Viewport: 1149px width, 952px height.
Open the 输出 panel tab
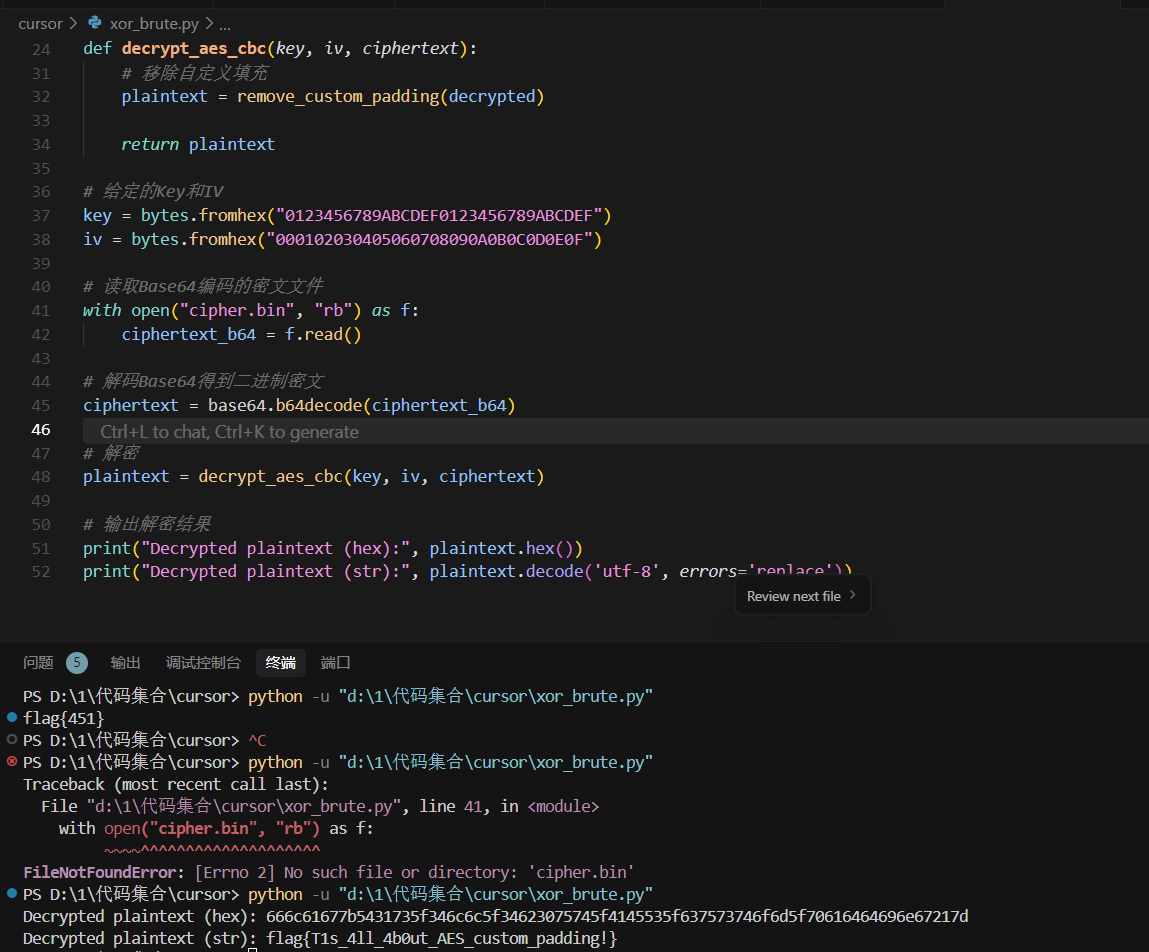pos(125,663)
